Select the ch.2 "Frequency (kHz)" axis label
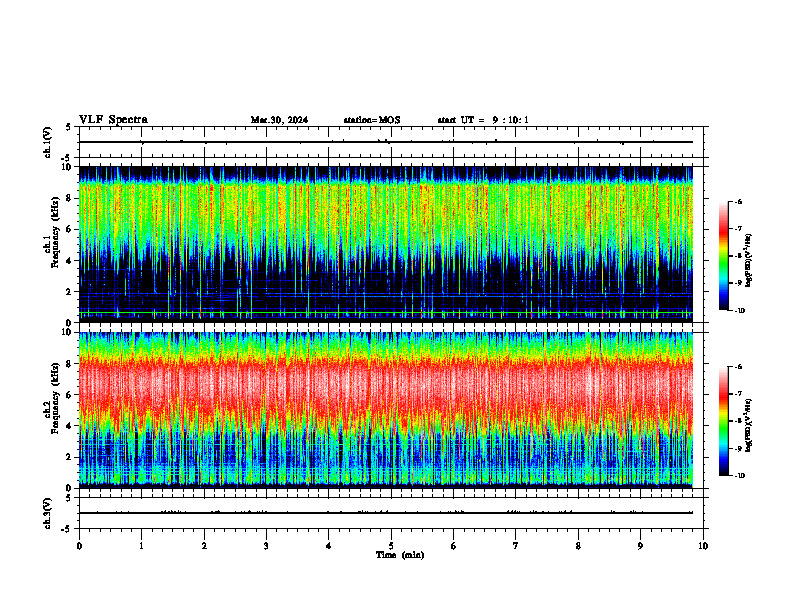Viewport: 792px width, 612px height. point(55,398)
